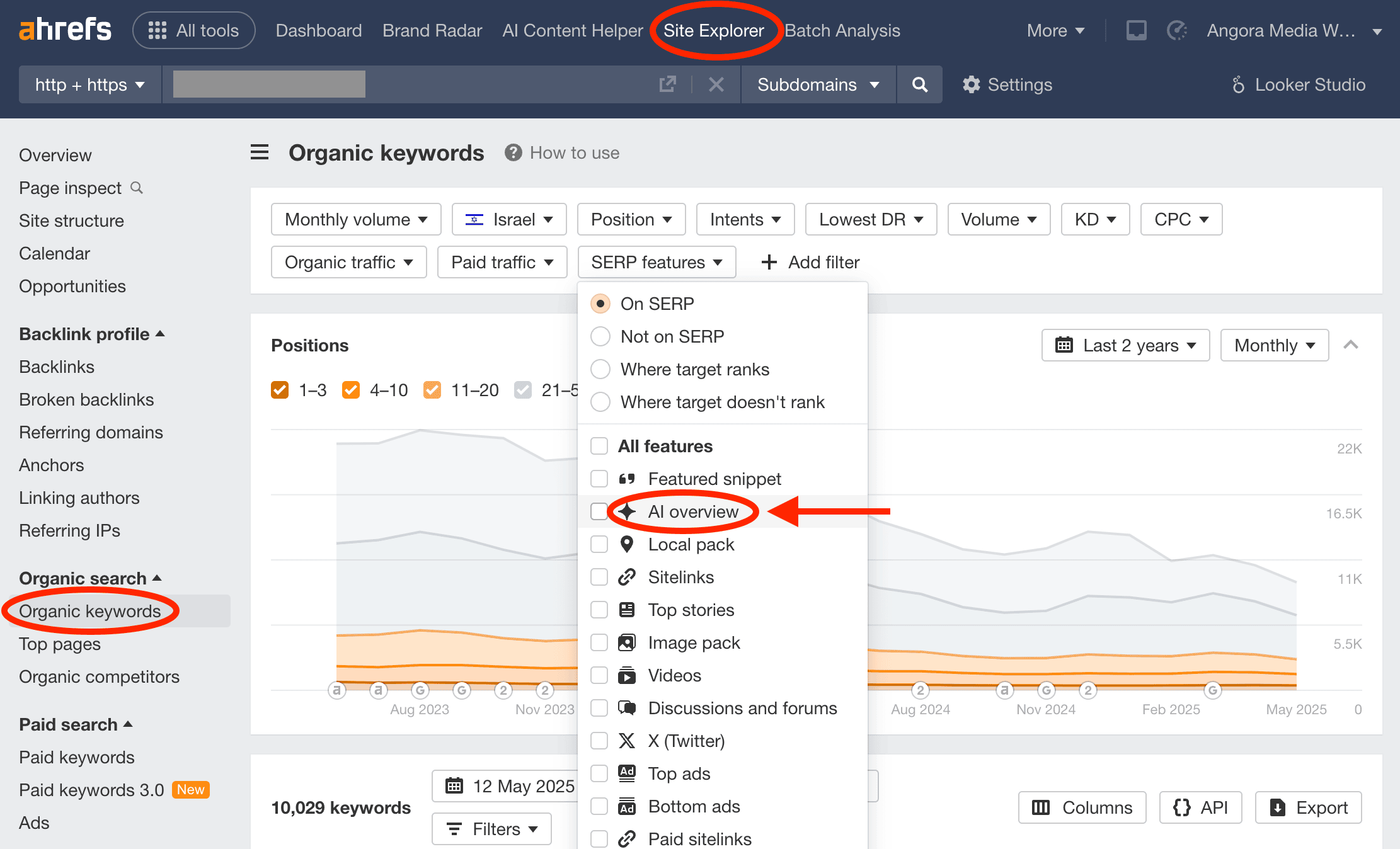Open the http + https protocol dropdown
This screenshot has height=849, width=1400.
point(90,84)
